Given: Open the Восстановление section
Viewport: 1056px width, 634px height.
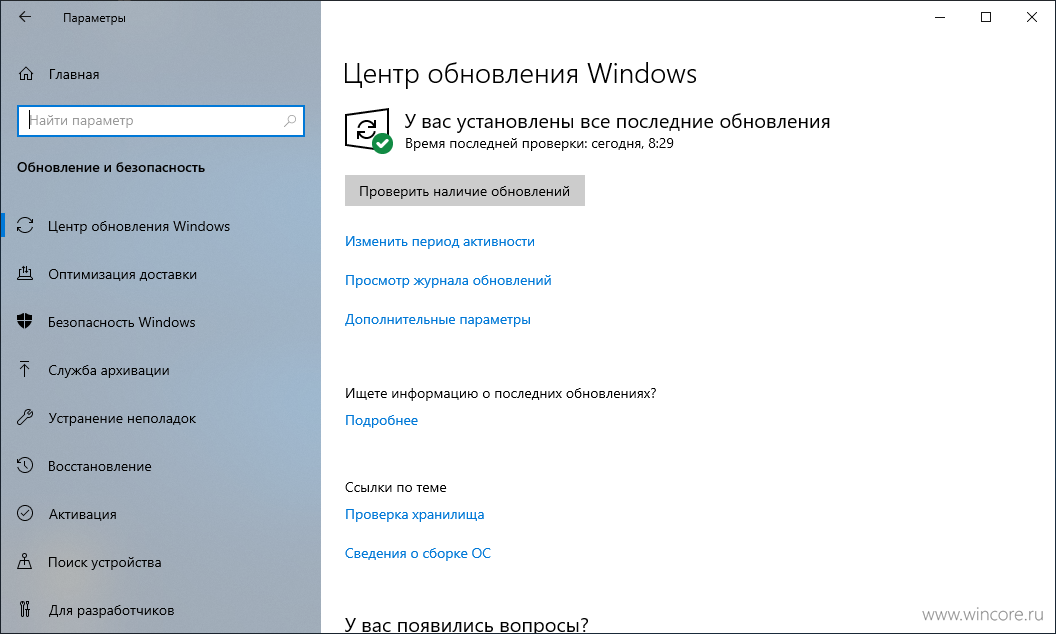Looking at the screenshot, I should pyautogui.click(x=160, y=466).
